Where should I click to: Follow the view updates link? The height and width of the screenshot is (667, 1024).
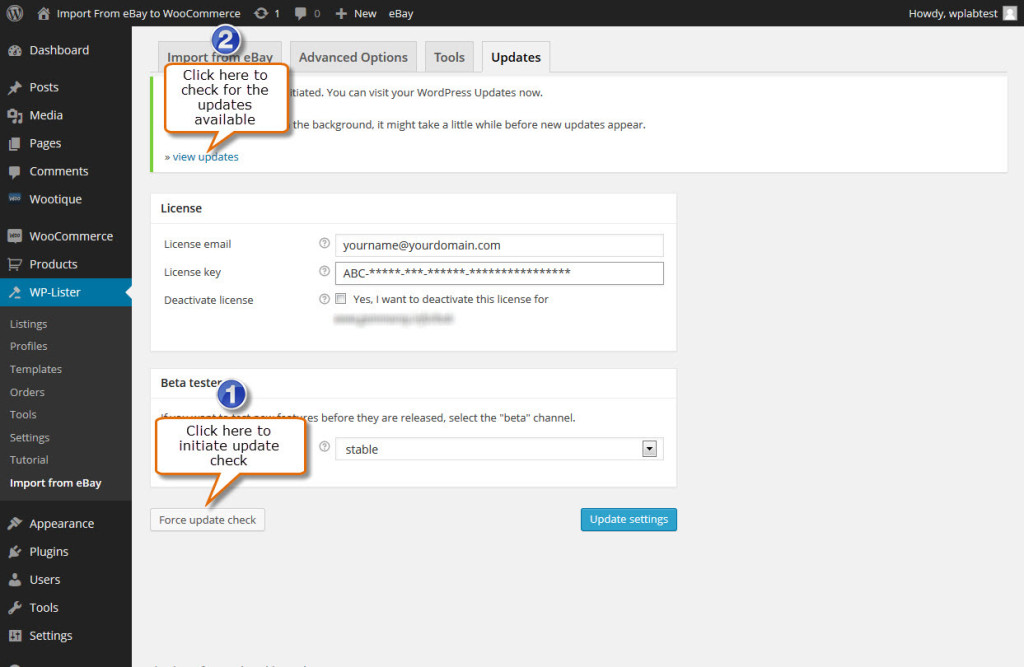click(x=205, y=157)
